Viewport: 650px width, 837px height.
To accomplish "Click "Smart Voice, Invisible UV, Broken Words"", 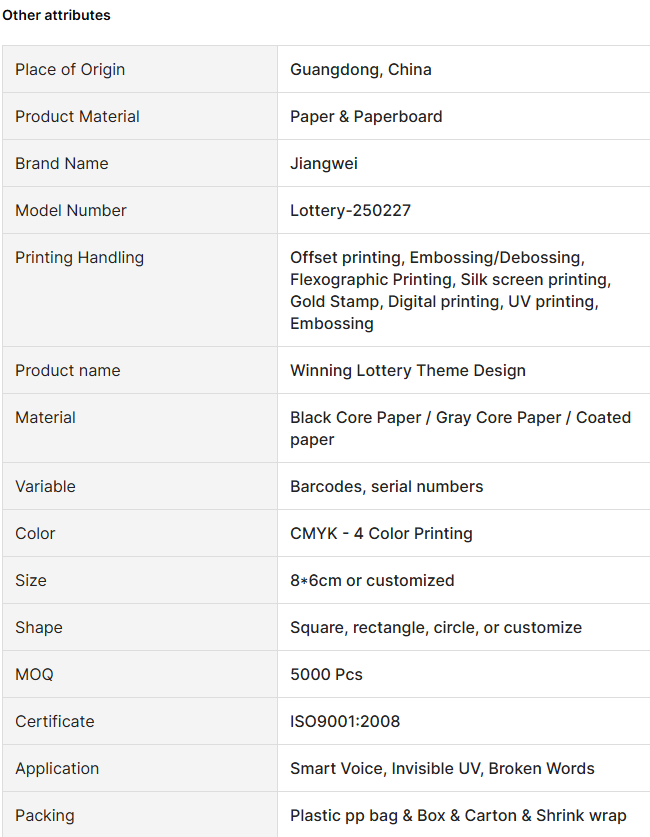I will coord(442,768).
